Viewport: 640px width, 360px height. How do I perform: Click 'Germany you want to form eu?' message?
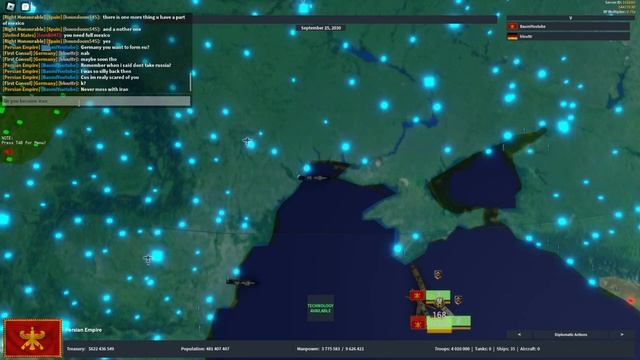pos(115,47)
